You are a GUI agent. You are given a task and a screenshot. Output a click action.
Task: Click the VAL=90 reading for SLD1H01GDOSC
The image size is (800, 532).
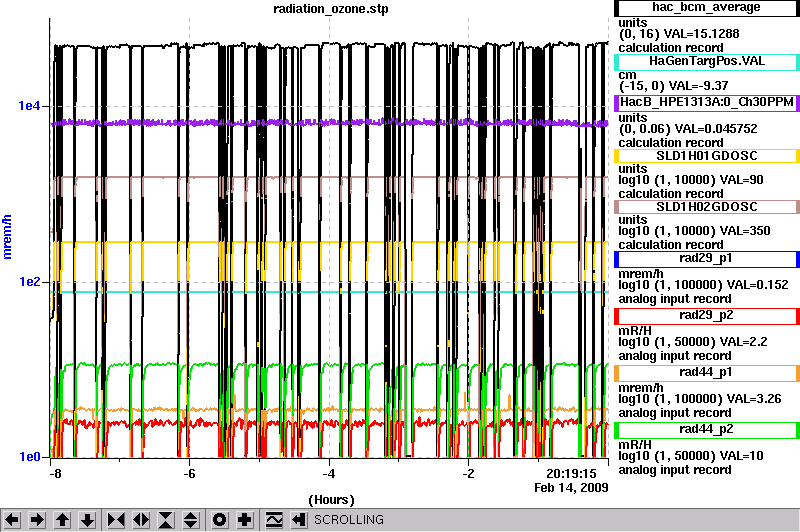(740, 180)
